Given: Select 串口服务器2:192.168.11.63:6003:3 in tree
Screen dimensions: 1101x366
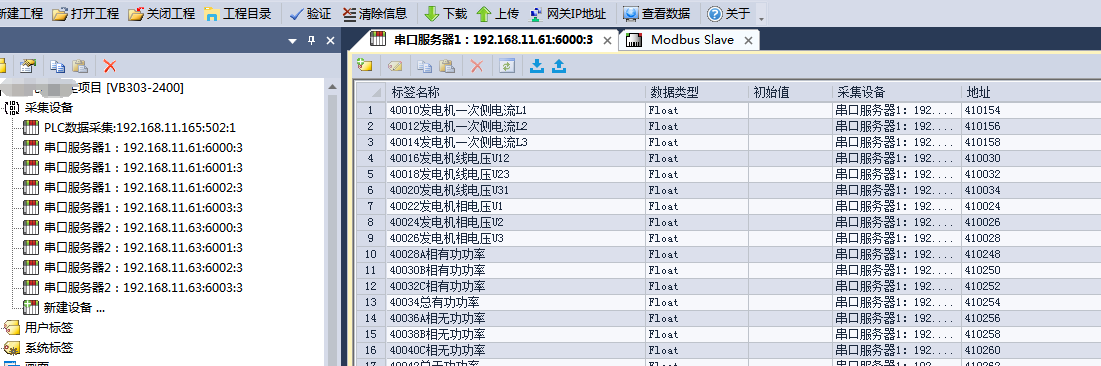Looking at the screenshot, I should [143, 287].
